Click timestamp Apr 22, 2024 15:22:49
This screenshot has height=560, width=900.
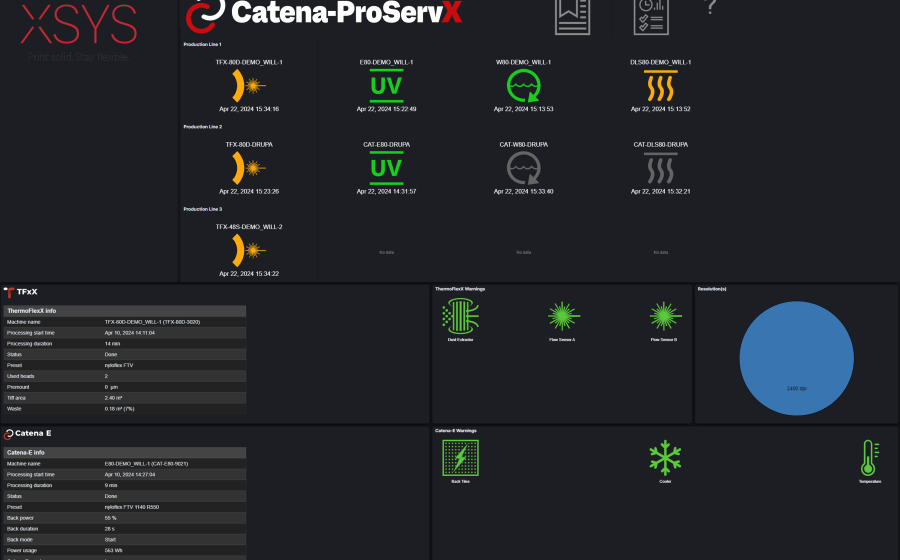pyautogui.click(x=386, y=109)
